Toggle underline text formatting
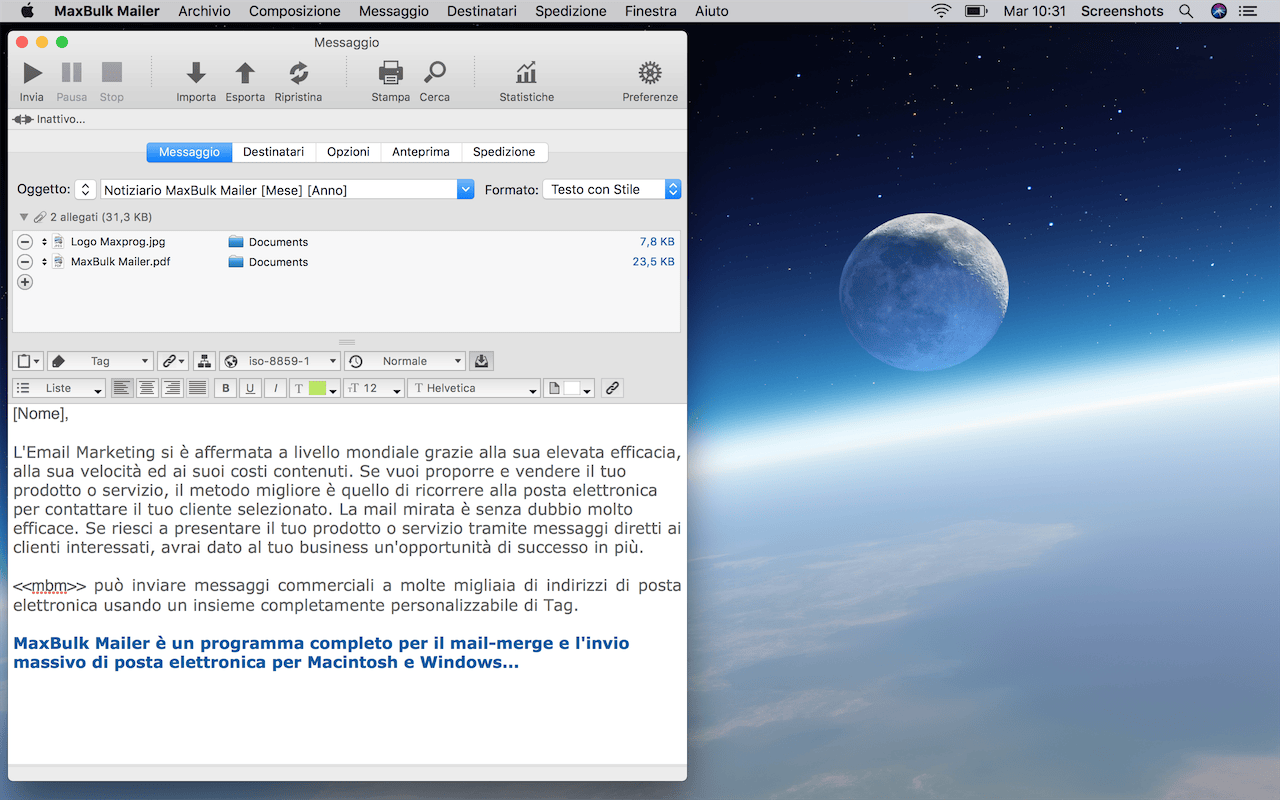Viewport: 1280px width, 800px height. point(250,388)
